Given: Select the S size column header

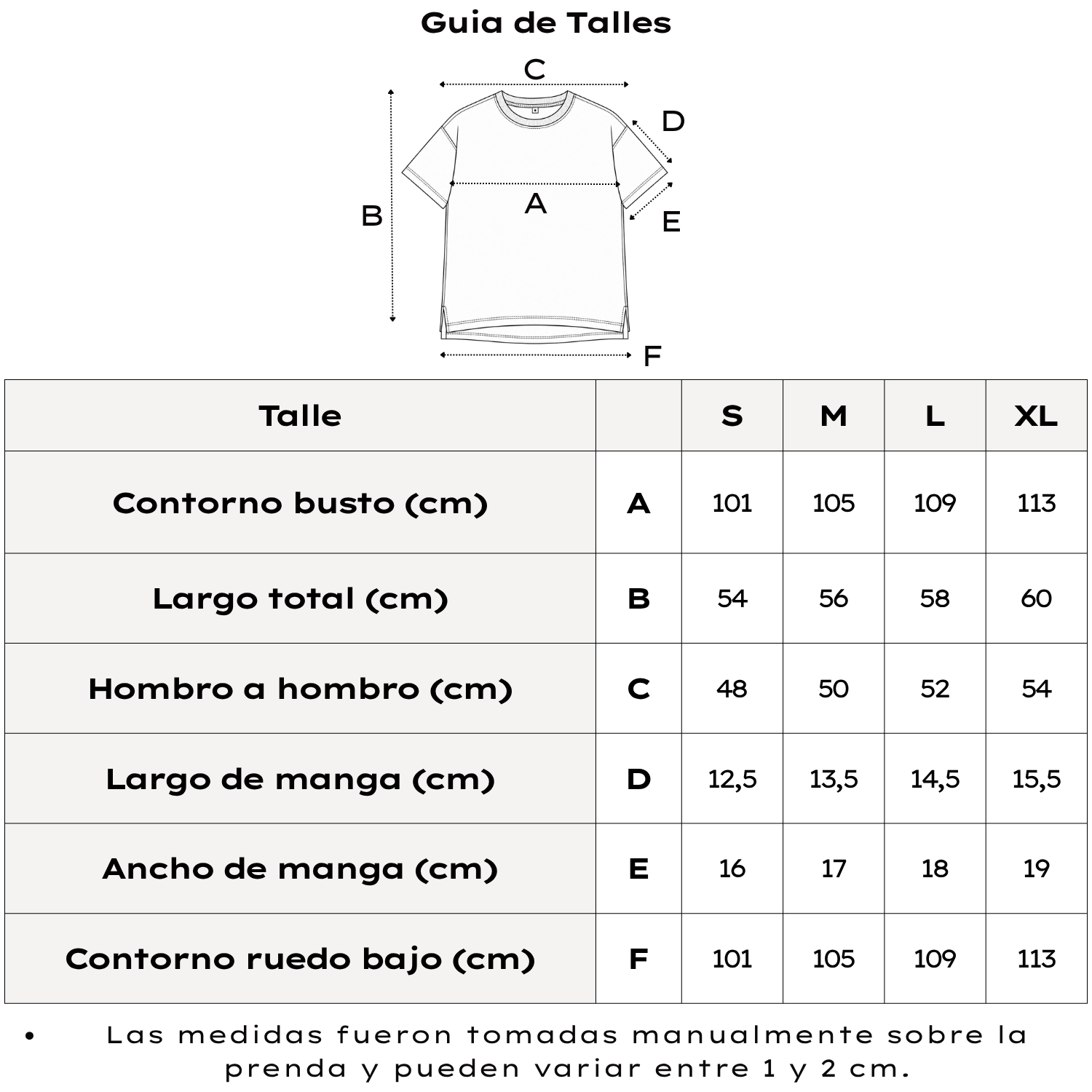Looking at the screenshot, I should tap(732, 416).
